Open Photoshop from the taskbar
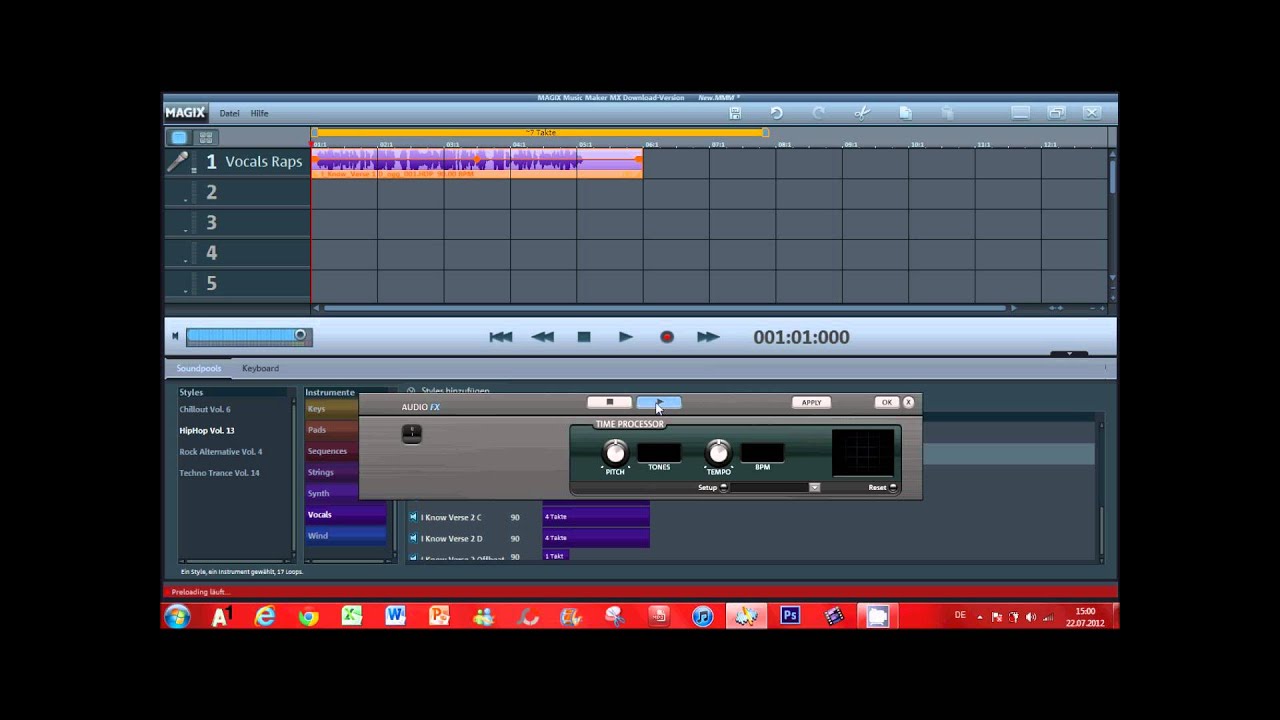Screen dimensions: 1280x720 790,616
